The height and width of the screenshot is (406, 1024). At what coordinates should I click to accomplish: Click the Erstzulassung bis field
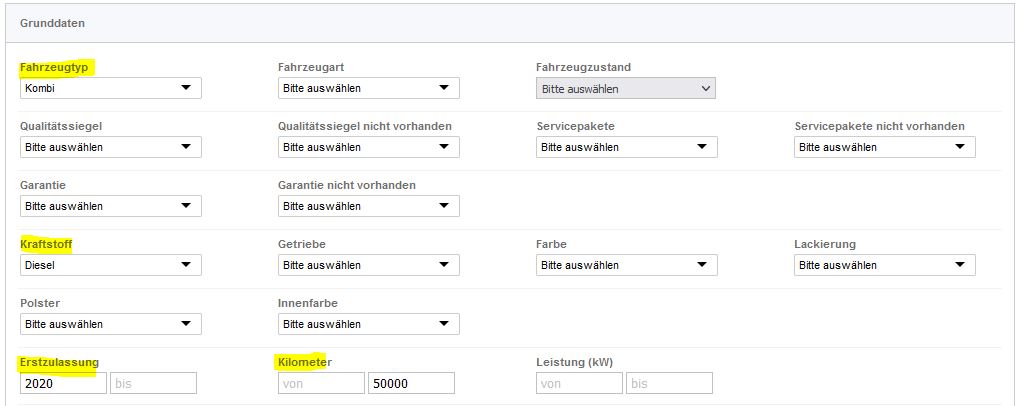[153, 383]
